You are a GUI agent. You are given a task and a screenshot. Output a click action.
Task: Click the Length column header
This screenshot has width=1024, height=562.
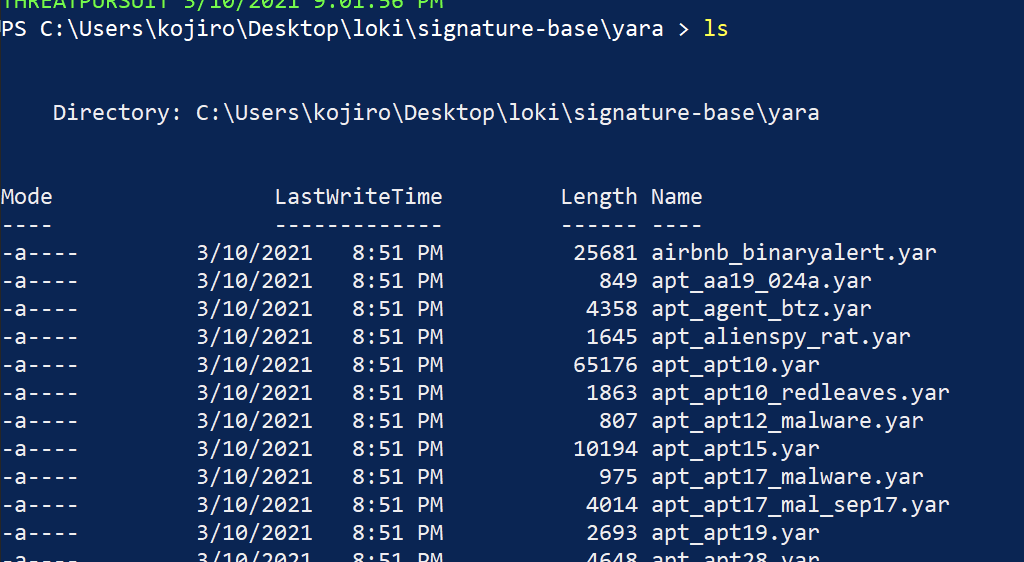tap(598, 197)
